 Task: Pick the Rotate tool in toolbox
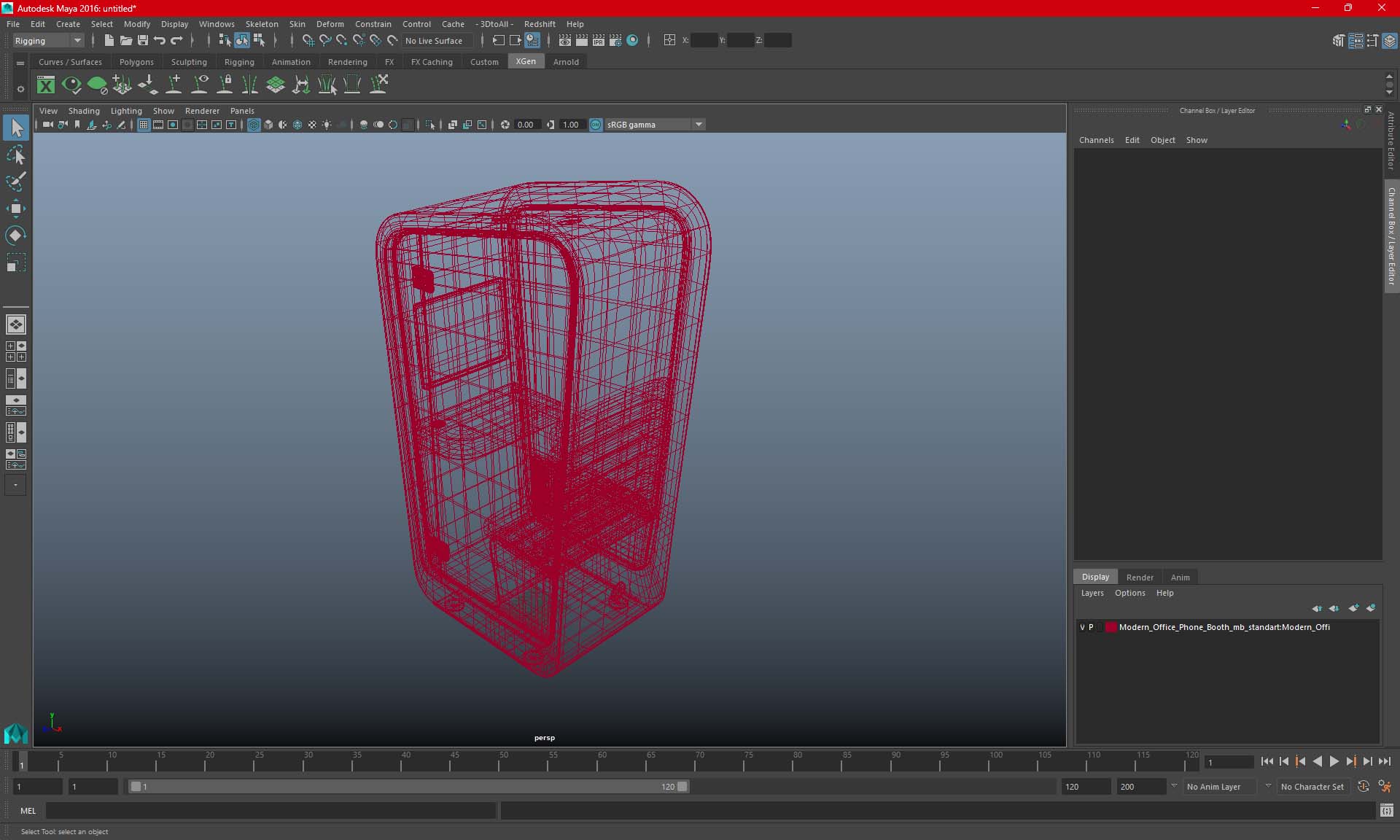[x=15, y=236]
